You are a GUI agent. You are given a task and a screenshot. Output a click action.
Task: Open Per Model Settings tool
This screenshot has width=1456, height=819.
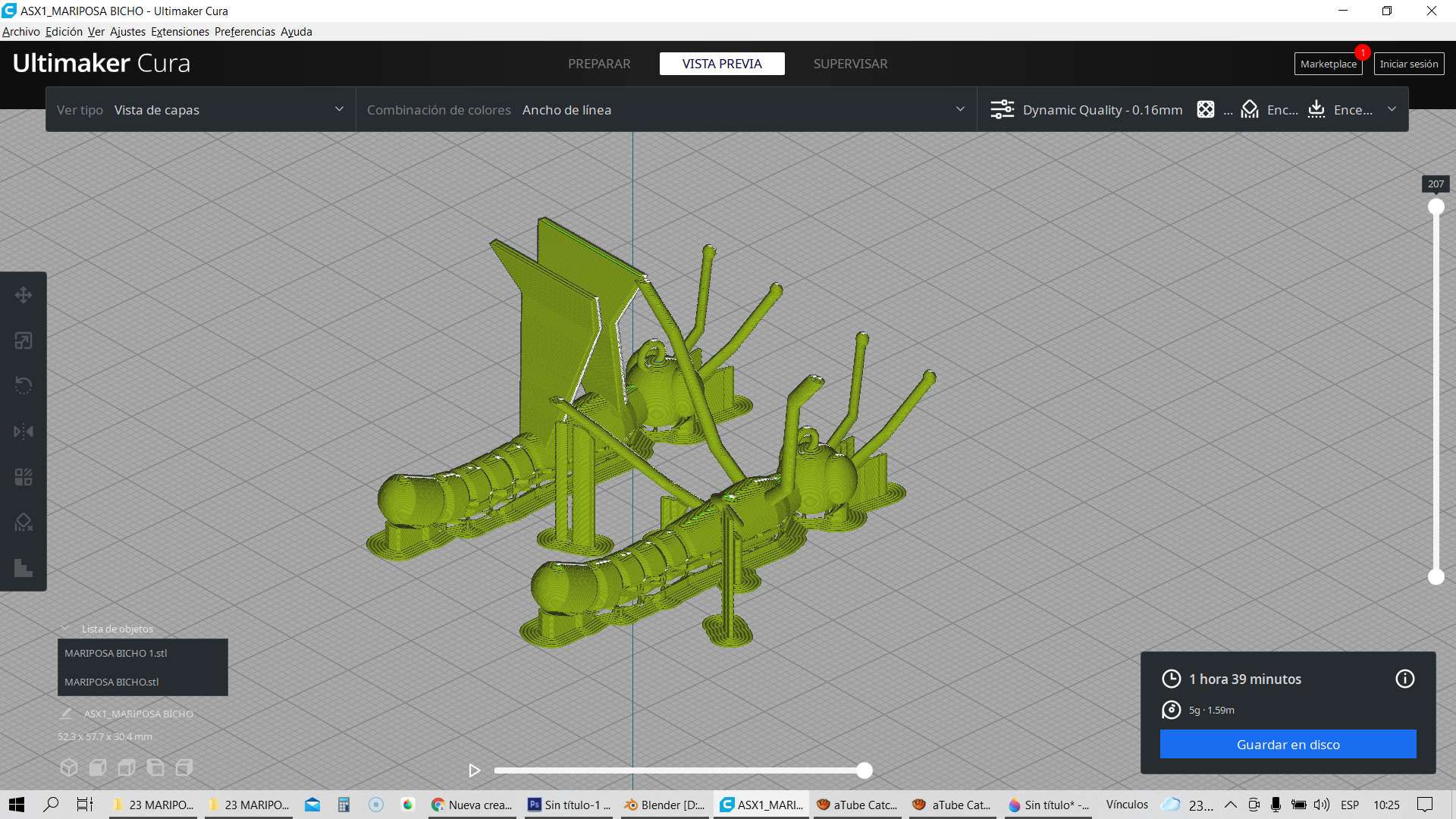[23, 477]
